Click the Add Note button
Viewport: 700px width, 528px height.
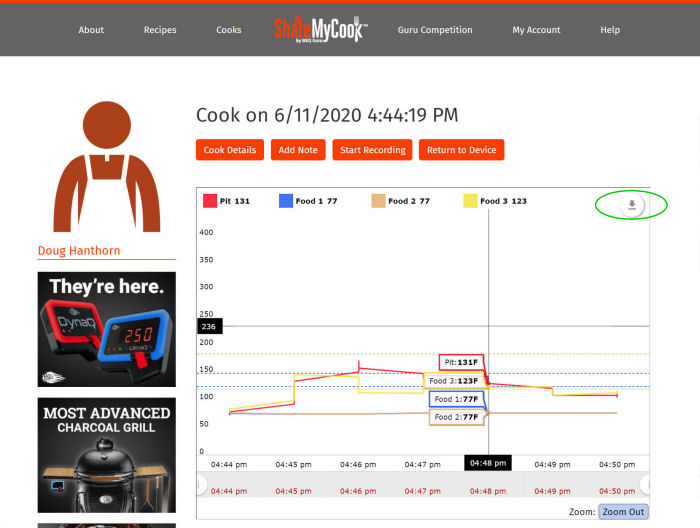click(298, 150)
